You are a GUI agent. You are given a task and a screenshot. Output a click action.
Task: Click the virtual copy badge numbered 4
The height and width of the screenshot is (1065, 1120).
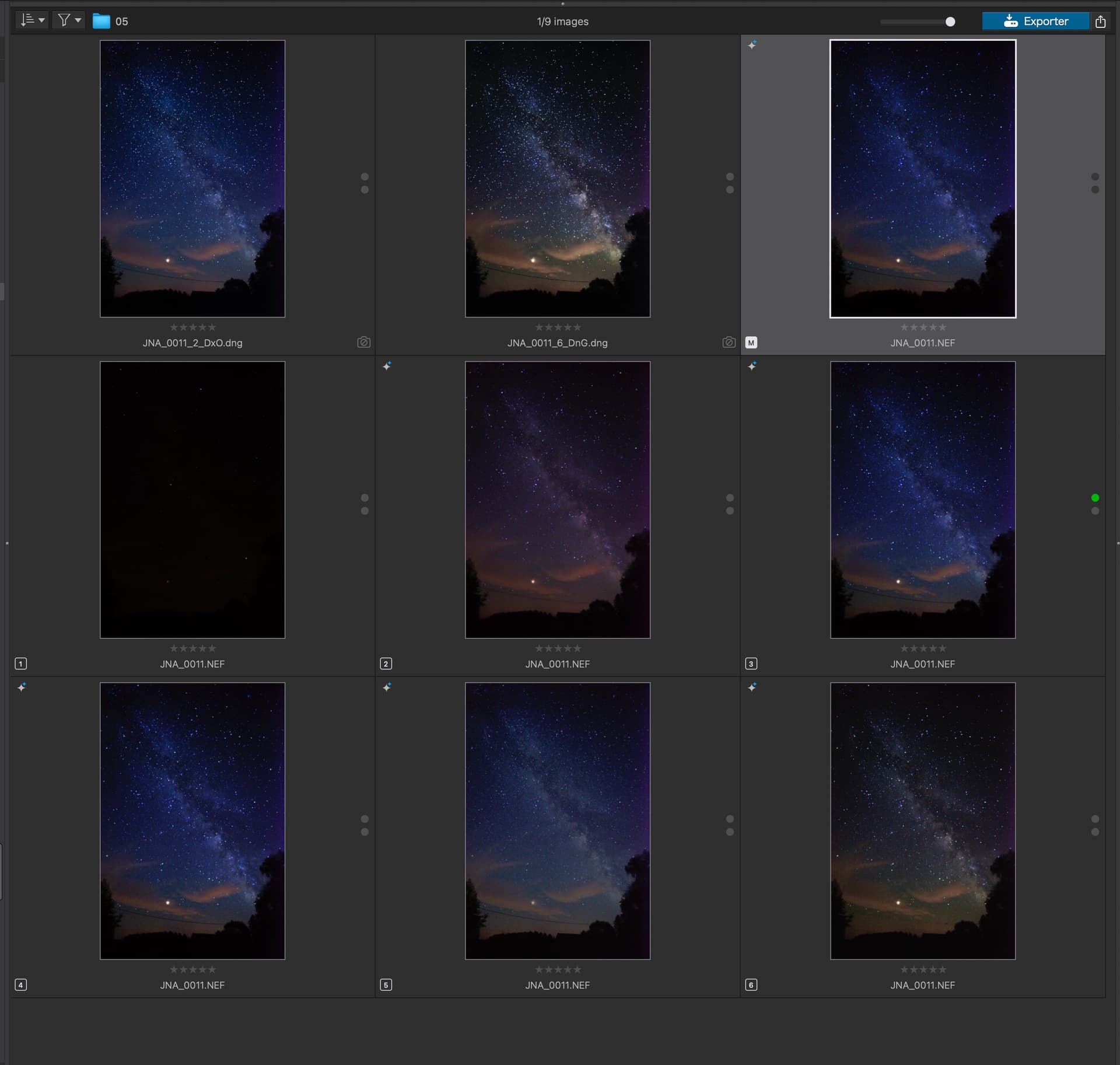click(x=21, y=985)
